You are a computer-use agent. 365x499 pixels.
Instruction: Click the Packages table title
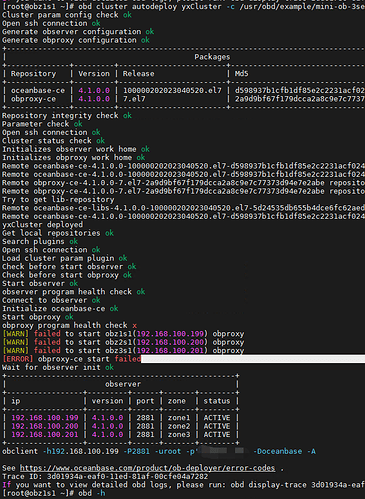pos(212,57)
